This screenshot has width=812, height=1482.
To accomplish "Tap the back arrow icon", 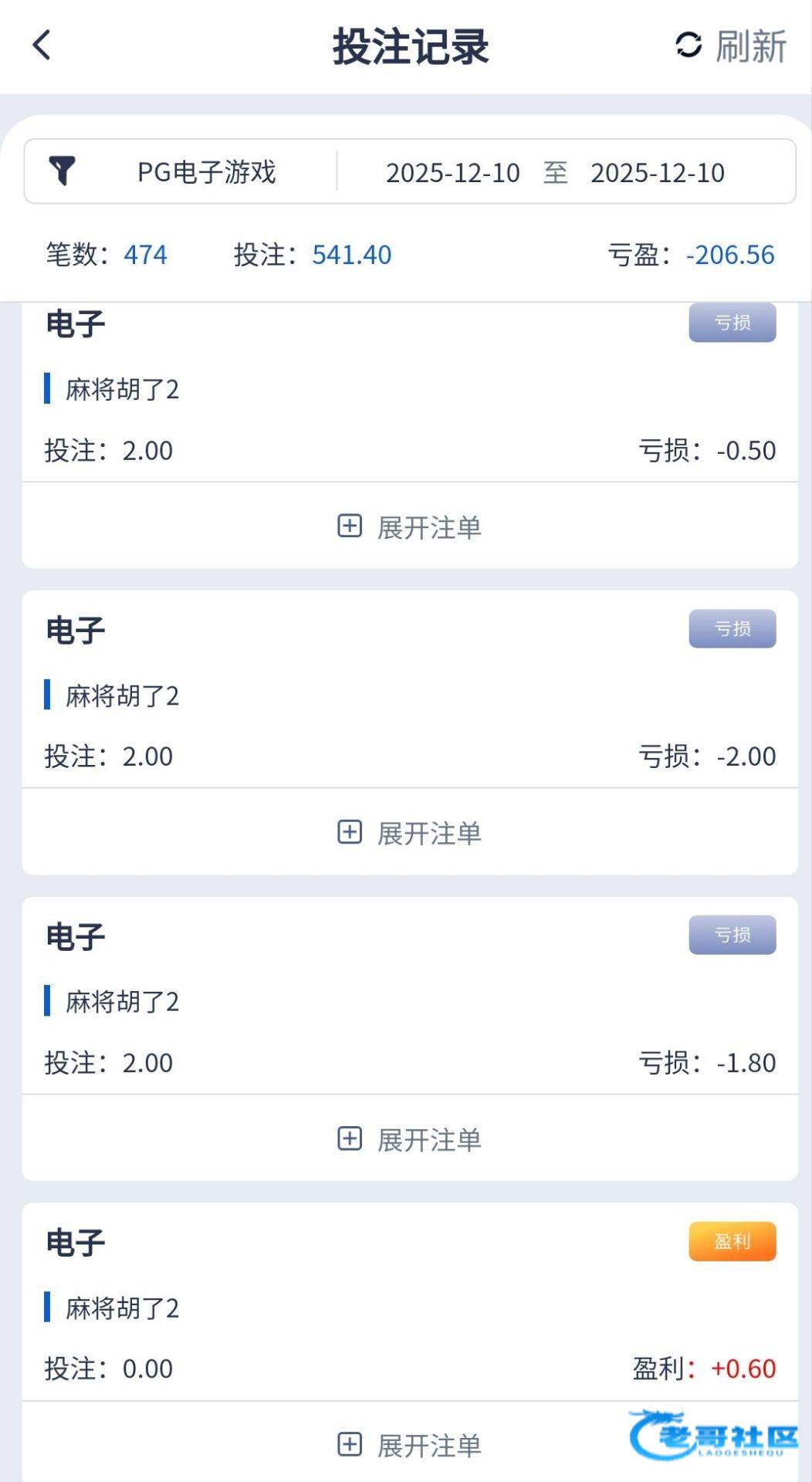I will click(42, 45).
